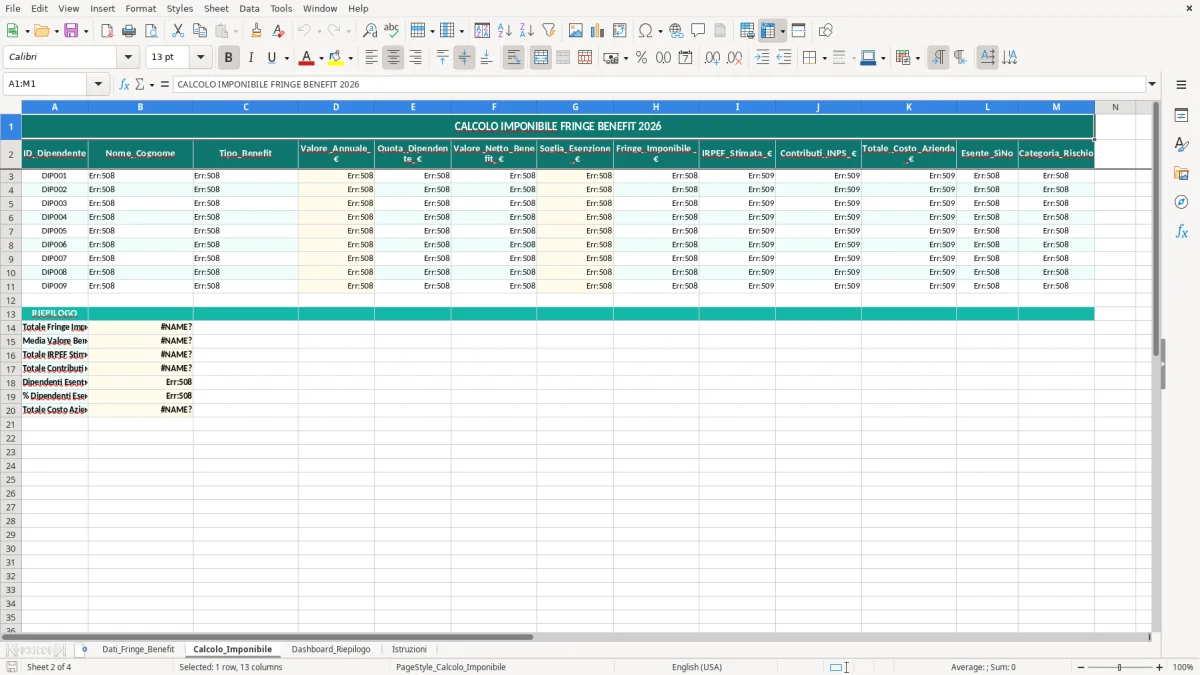Expand Font Color dropdown arrow
The width and height of the screenshot is (1200, 675).
click(321, 58)
